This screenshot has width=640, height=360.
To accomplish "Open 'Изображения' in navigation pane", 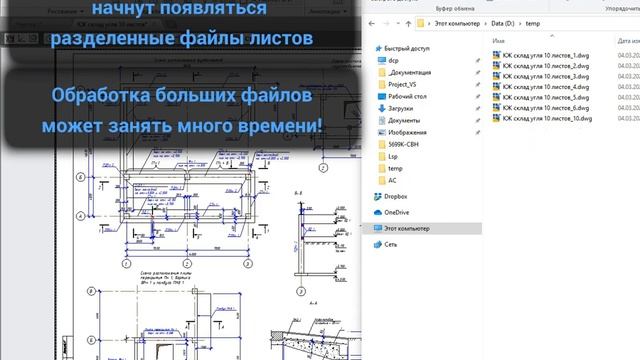I will coord(407,133).
